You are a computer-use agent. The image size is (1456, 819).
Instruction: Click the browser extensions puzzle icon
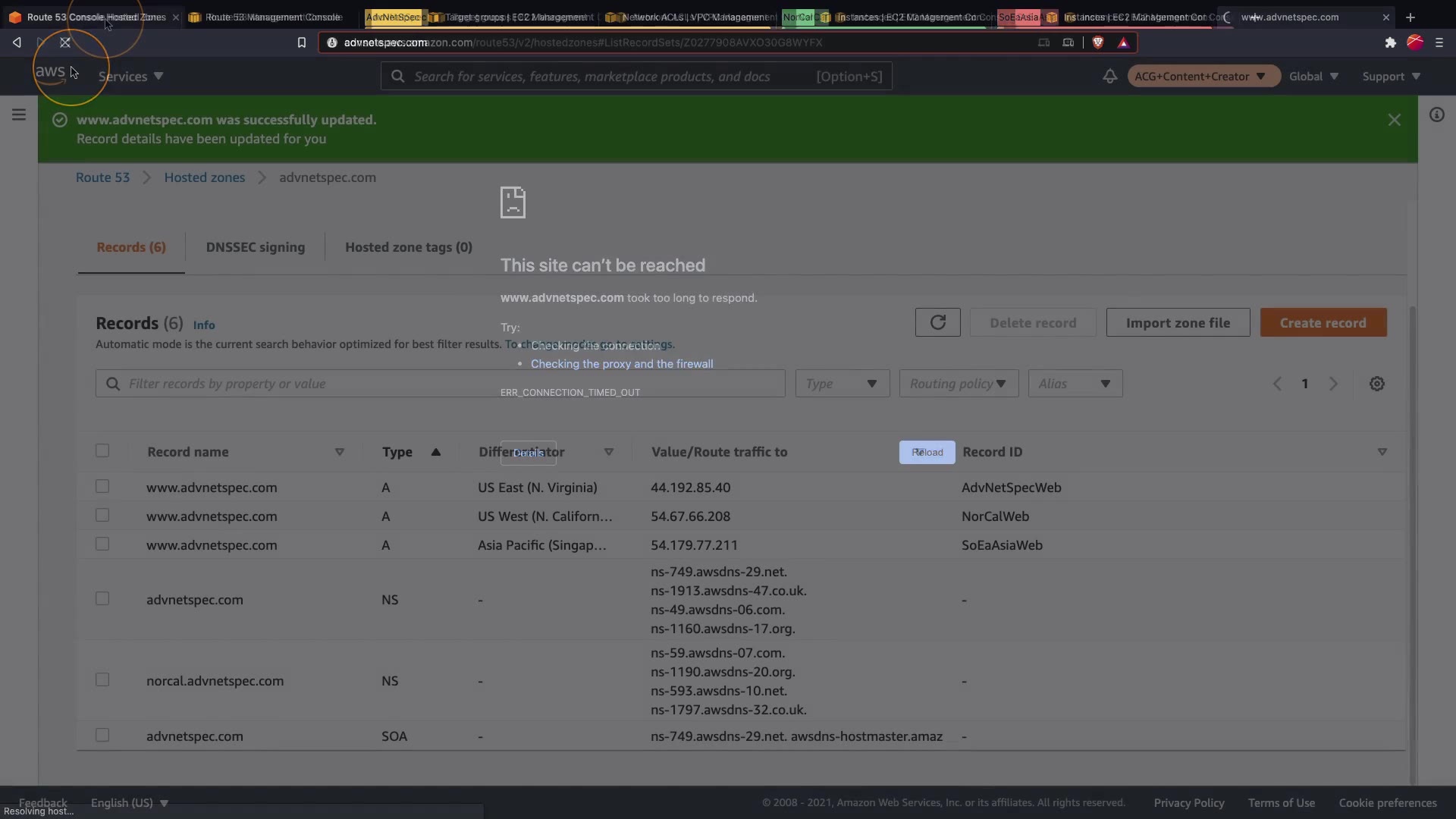point(1390,42)
